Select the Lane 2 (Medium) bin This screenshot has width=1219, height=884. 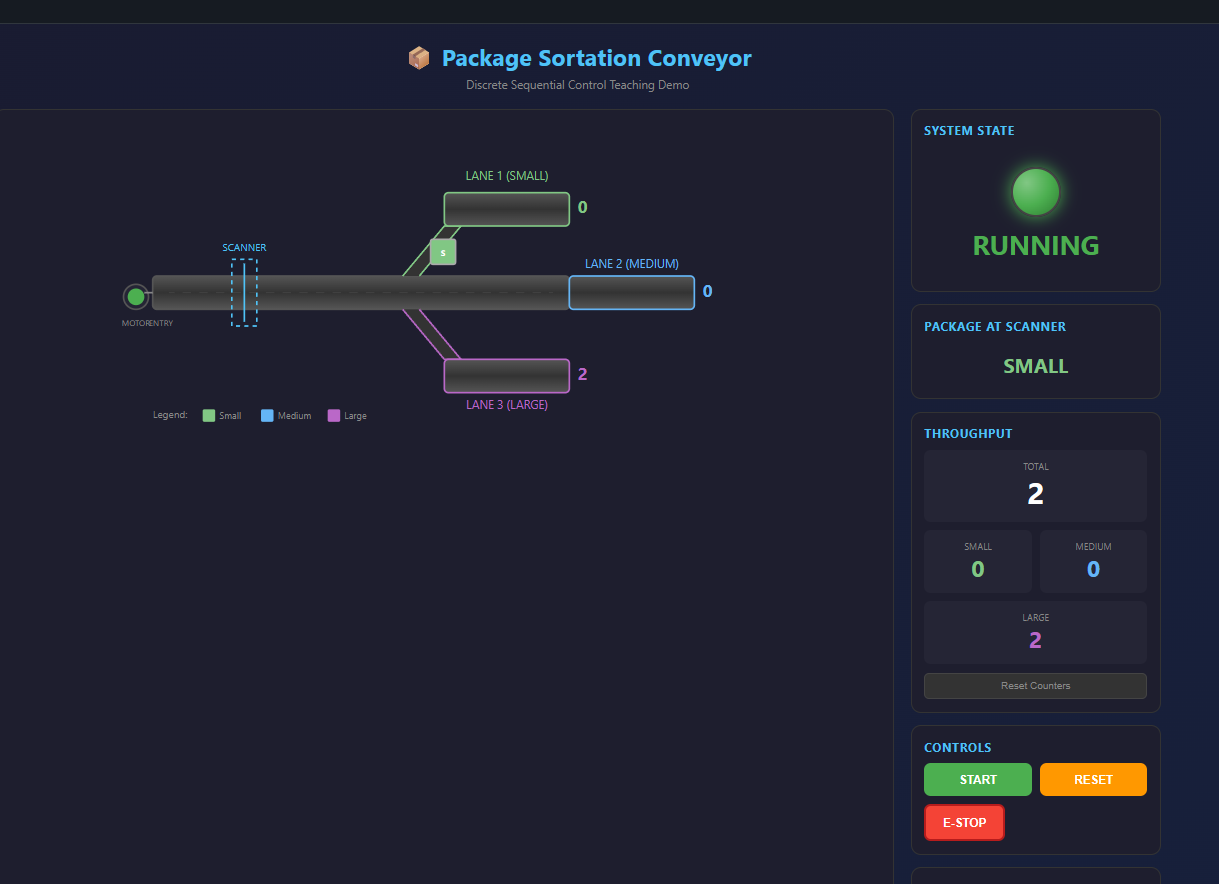point(631,293)
